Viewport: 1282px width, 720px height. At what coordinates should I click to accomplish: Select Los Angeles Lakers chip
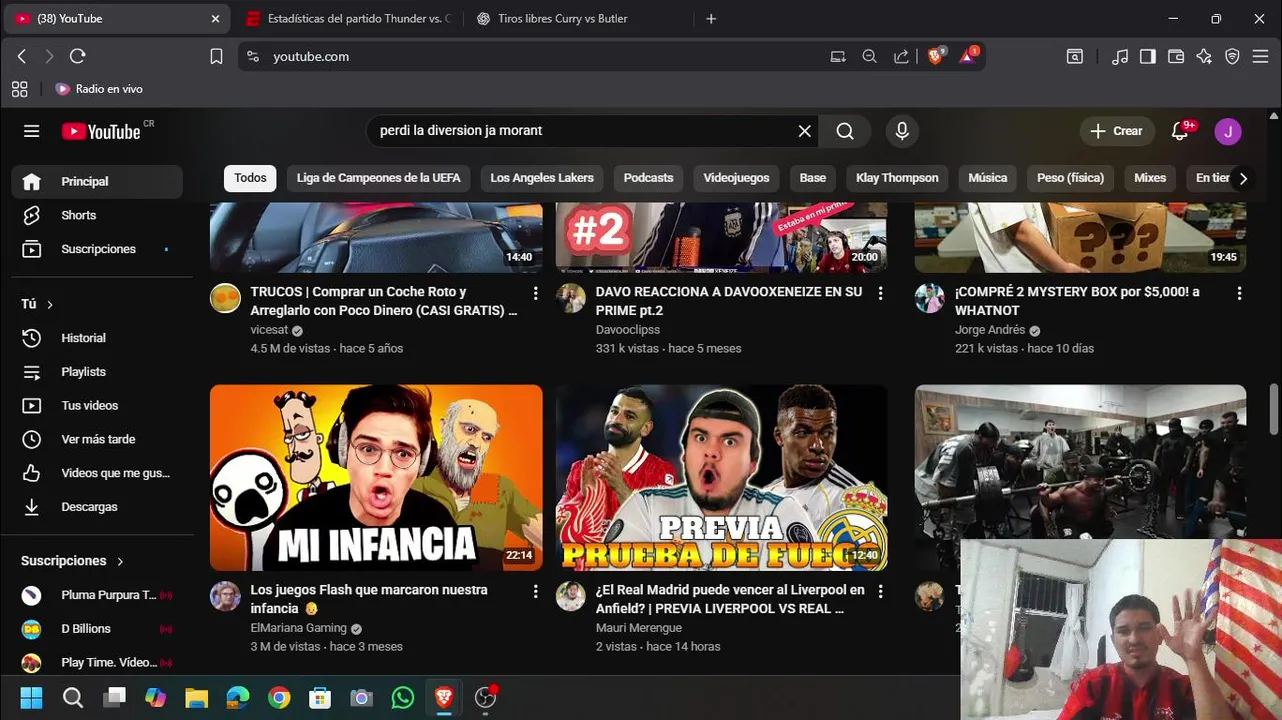tap(542, 178)
